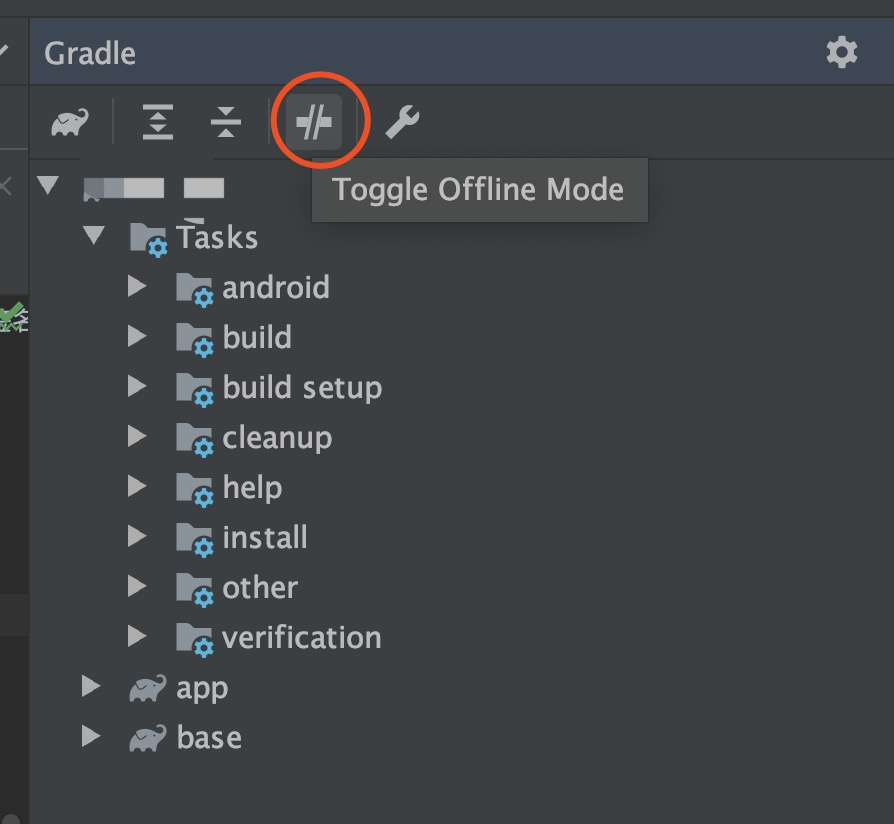This screenshot has width=894, height=824.
Task: Click the verification folder icon
Action: click(194, 640)
